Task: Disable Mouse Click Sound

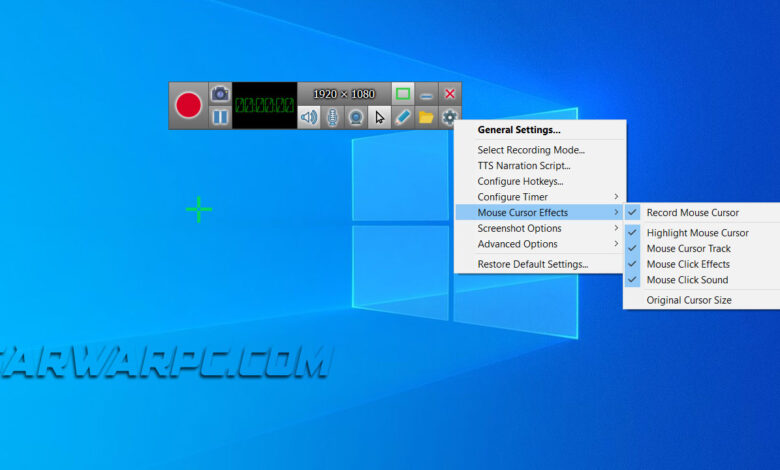Action: 702,280
